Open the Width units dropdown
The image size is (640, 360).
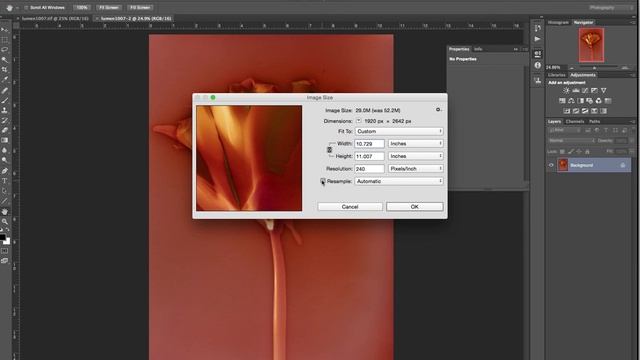[x=416, y=144]
